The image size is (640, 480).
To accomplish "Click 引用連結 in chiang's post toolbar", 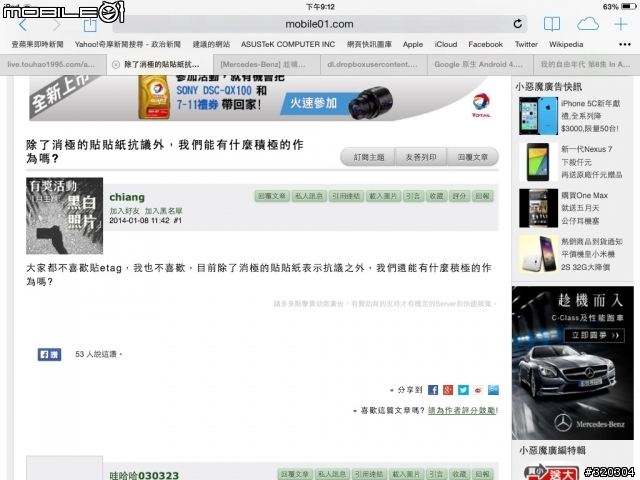I will tap(346, 196).
